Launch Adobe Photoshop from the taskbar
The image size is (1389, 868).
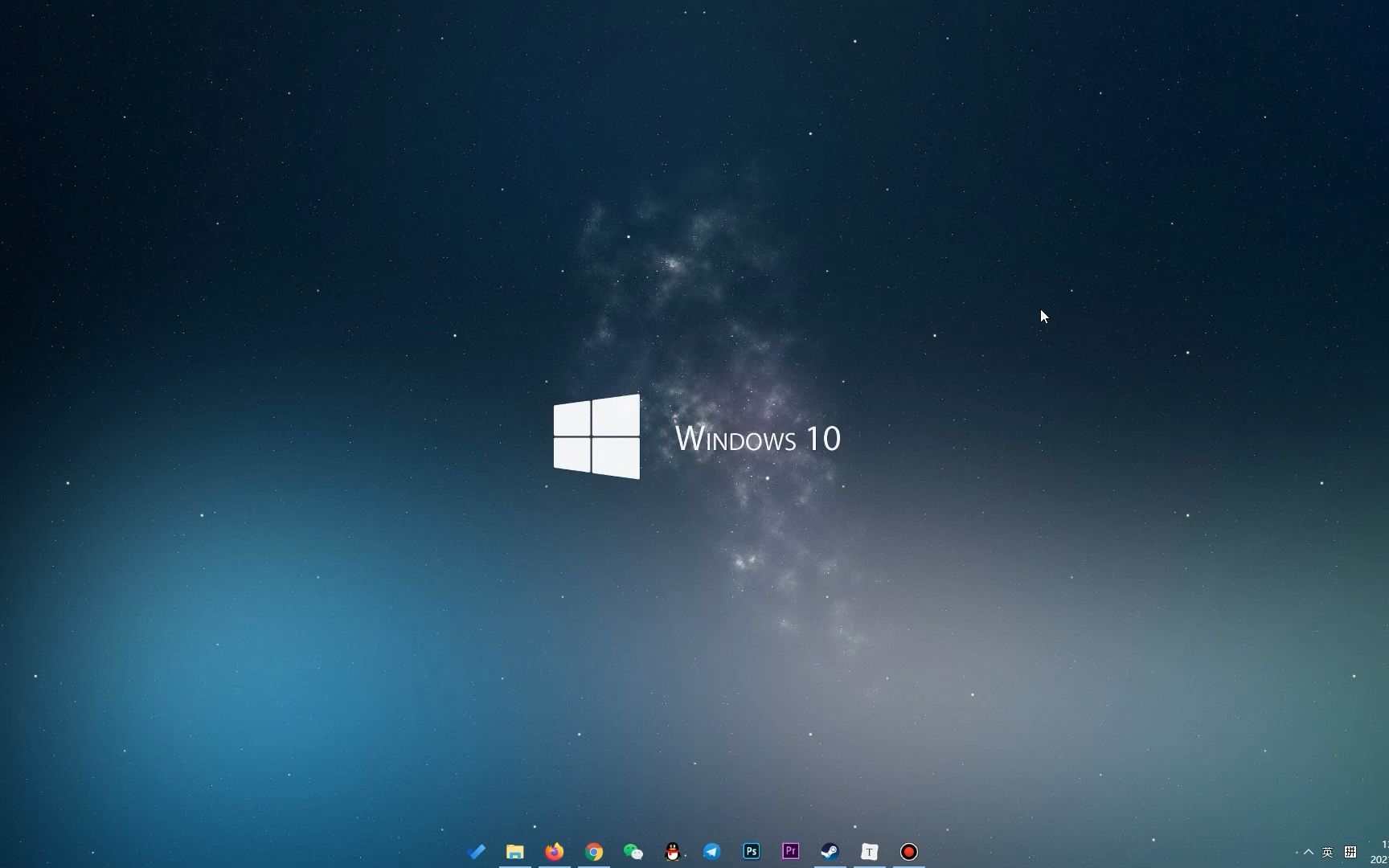coord(752,851)
